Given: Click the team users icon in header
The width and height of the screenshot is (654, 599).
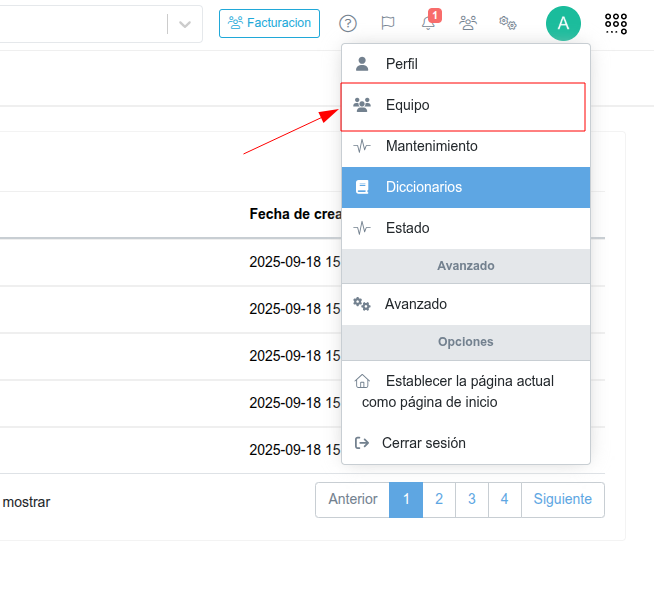Looking at the screenshot, I should click(468, 23).
